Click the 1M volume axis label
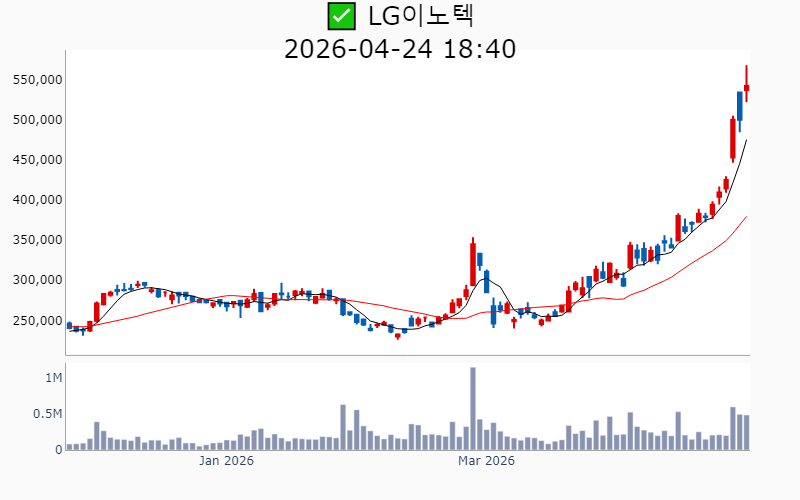Image resolution: width=800 pixels, height=500 pixels. coord(53,378)
